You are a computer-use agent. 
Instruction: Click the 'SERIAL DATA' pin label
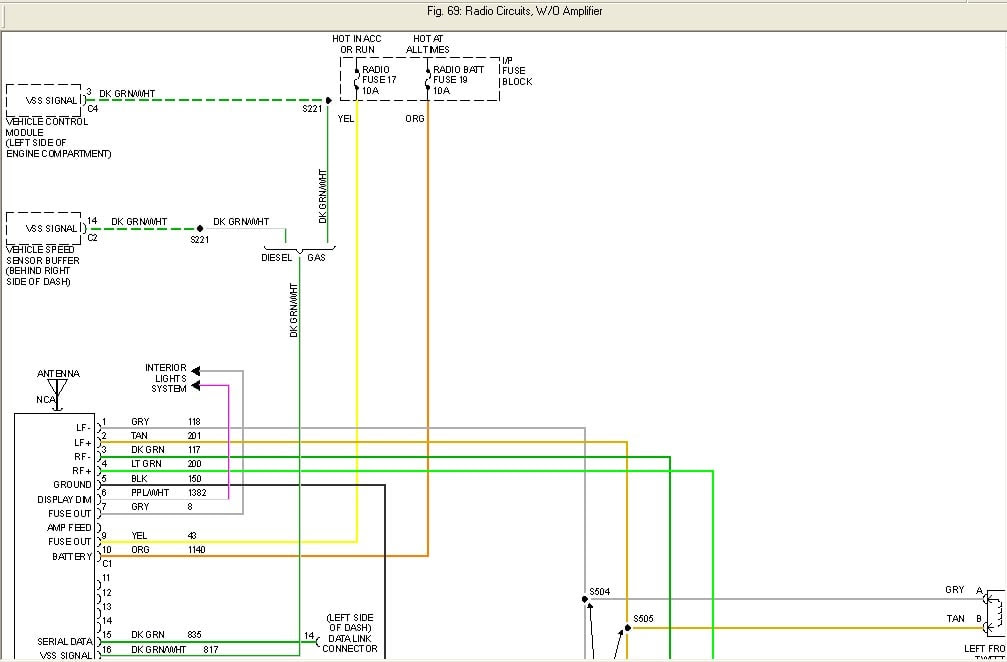(x=66, y=642)
